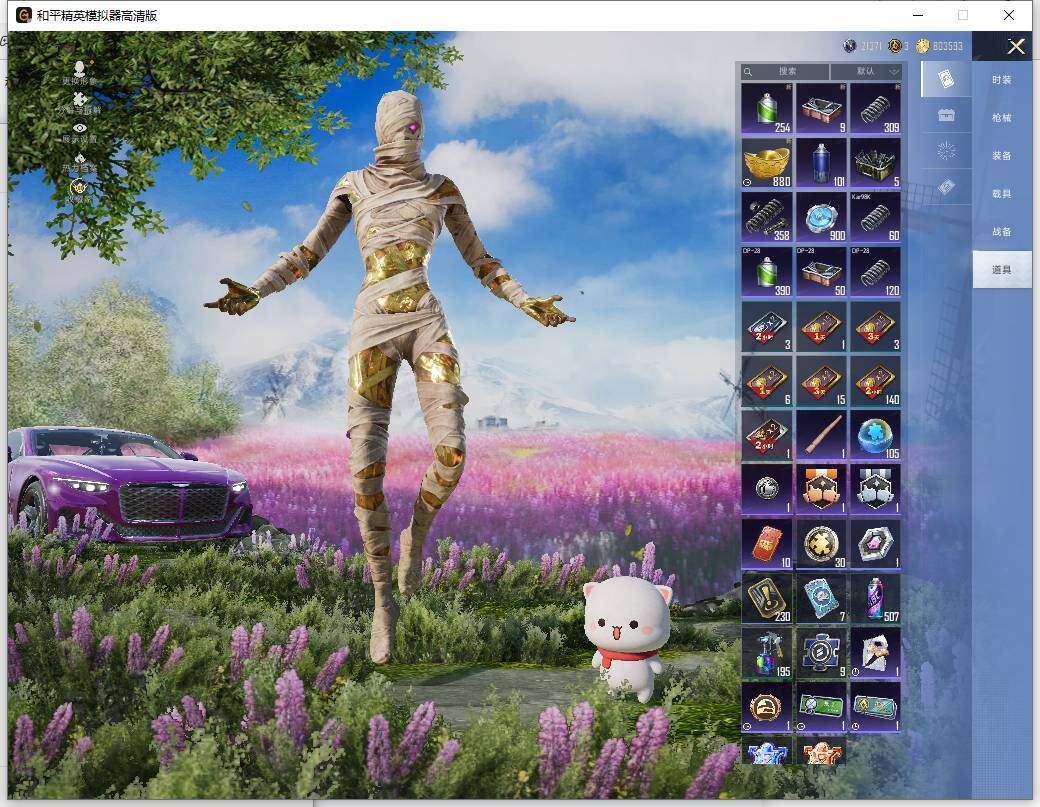Select the gold 3-day card with 15
This screenshot has width=1040, height=807.
[x=821, y=381]
